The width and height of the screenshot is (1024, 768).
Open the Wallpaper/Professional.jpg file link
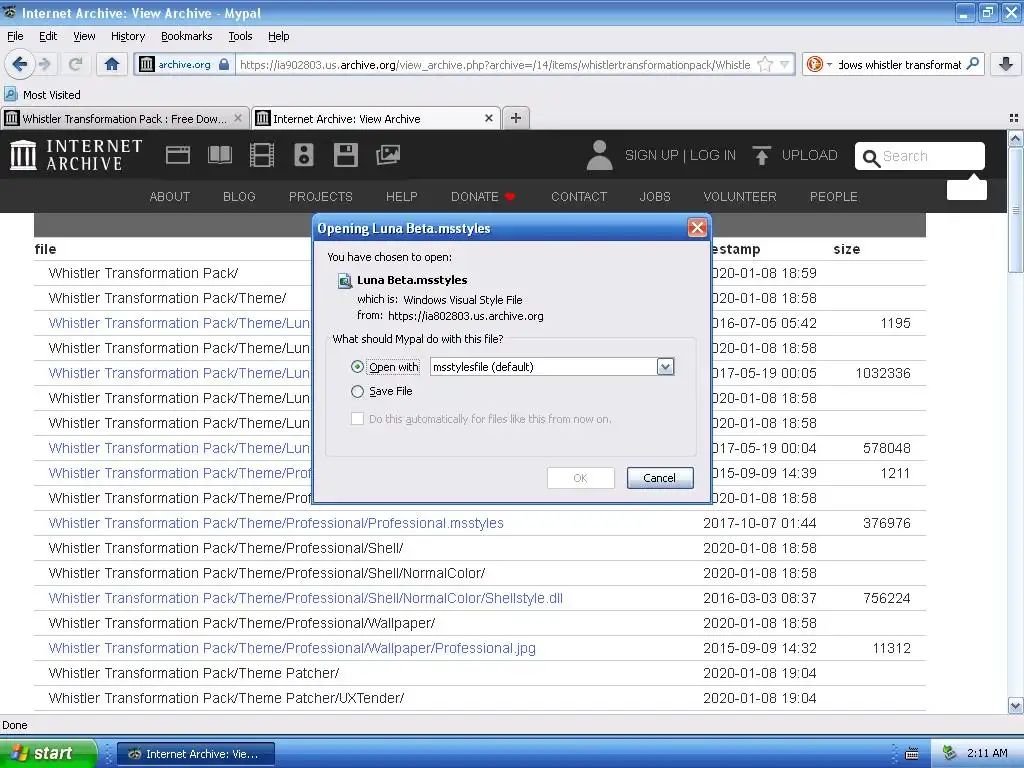pos(292,648)
